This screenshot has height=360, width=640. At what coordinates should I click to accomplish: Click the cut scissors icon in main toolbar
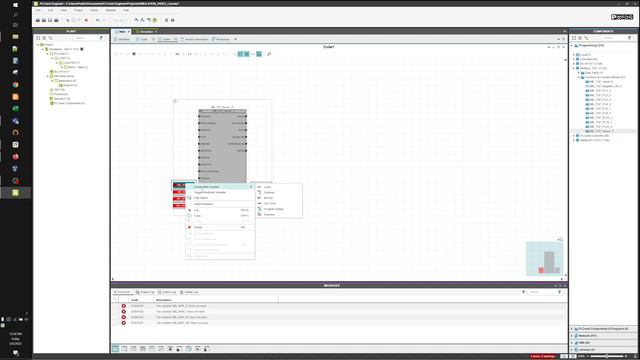(67, 20)
